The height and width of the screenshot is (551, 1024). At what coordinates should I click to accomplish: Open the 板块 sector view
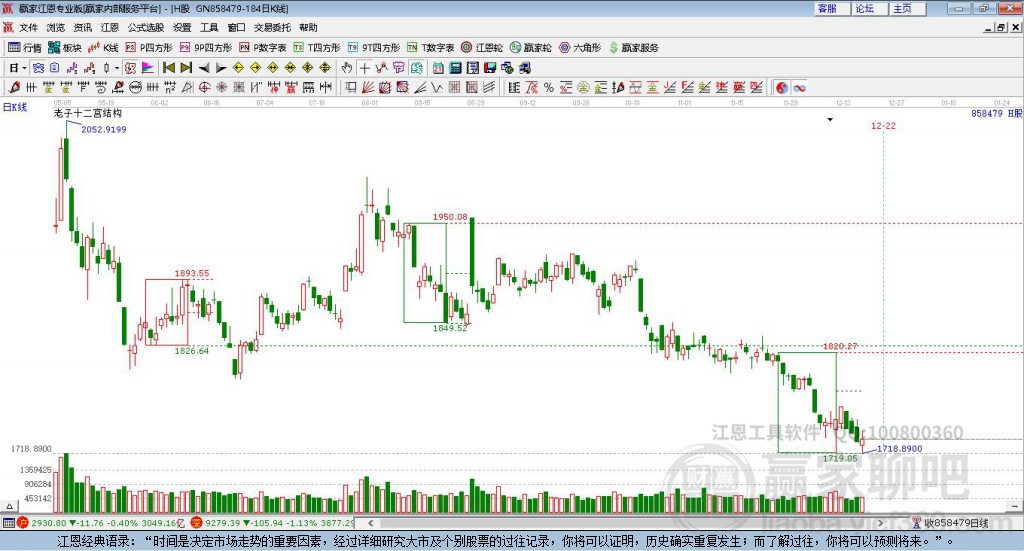tap(64, 48)
